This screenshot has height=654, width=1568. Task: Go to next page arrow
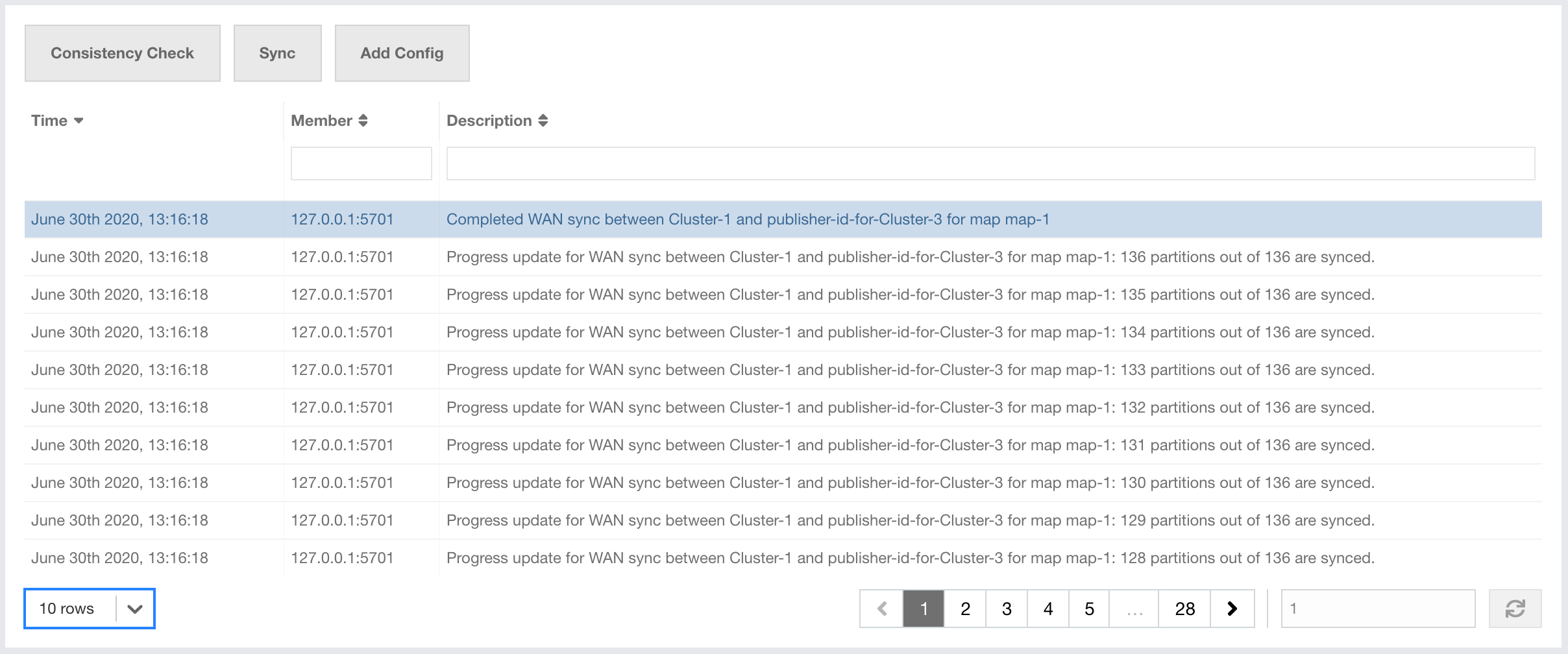pos(1232,609)
